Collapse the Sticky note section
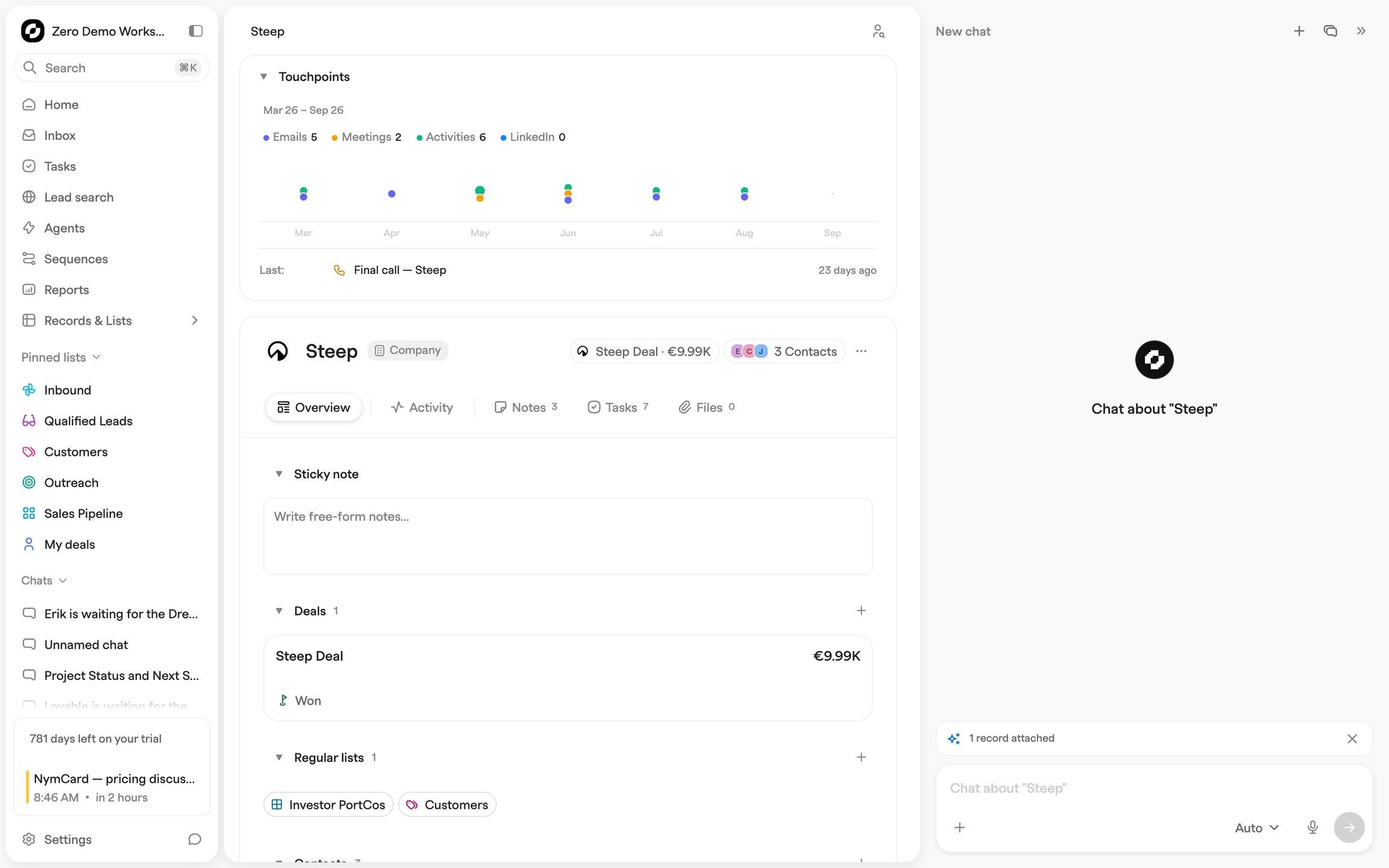 tap(279, 474)
